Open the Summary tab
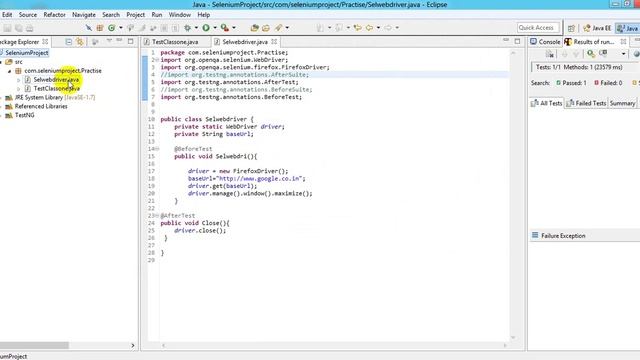This screenshot has width=640, height=360. (622, 103)
